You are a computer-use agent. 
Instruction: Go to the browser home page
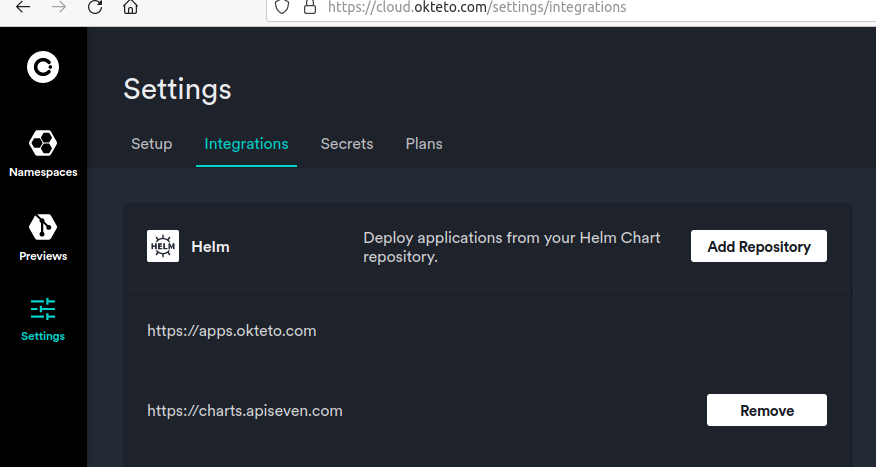tap(130, 7)
